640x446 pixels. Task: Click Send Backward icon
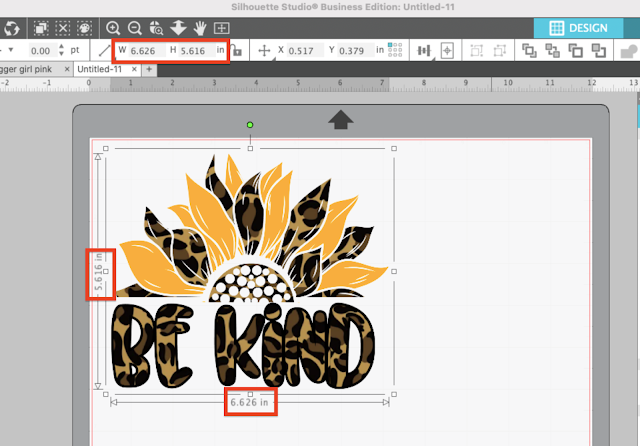pyautogui.click(x=599, y=51)
